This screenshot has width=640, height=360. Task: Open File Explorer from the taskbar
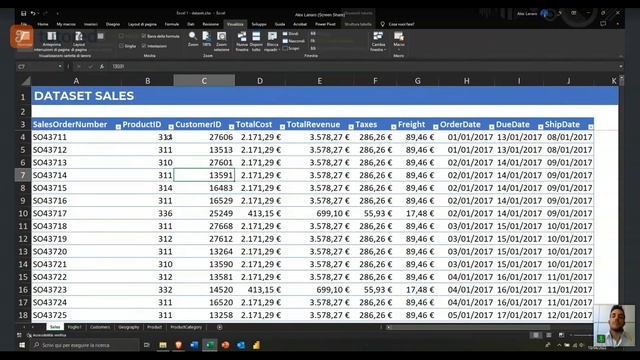[163, 345]
